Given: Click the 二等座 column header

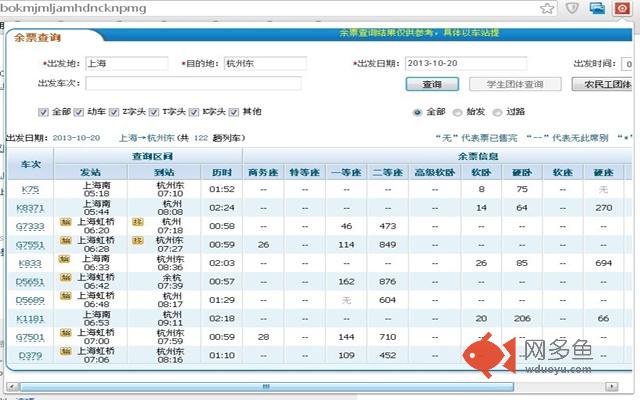Looking at the screenshot, I should [387, 172].
